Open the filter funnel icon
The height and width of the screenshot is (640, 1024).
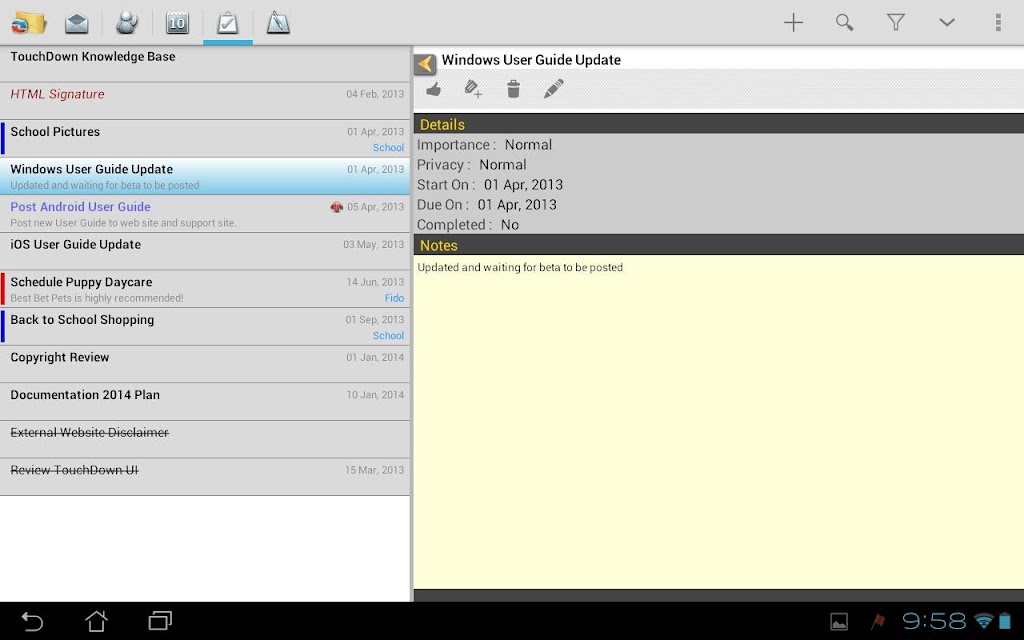point(896,23)
